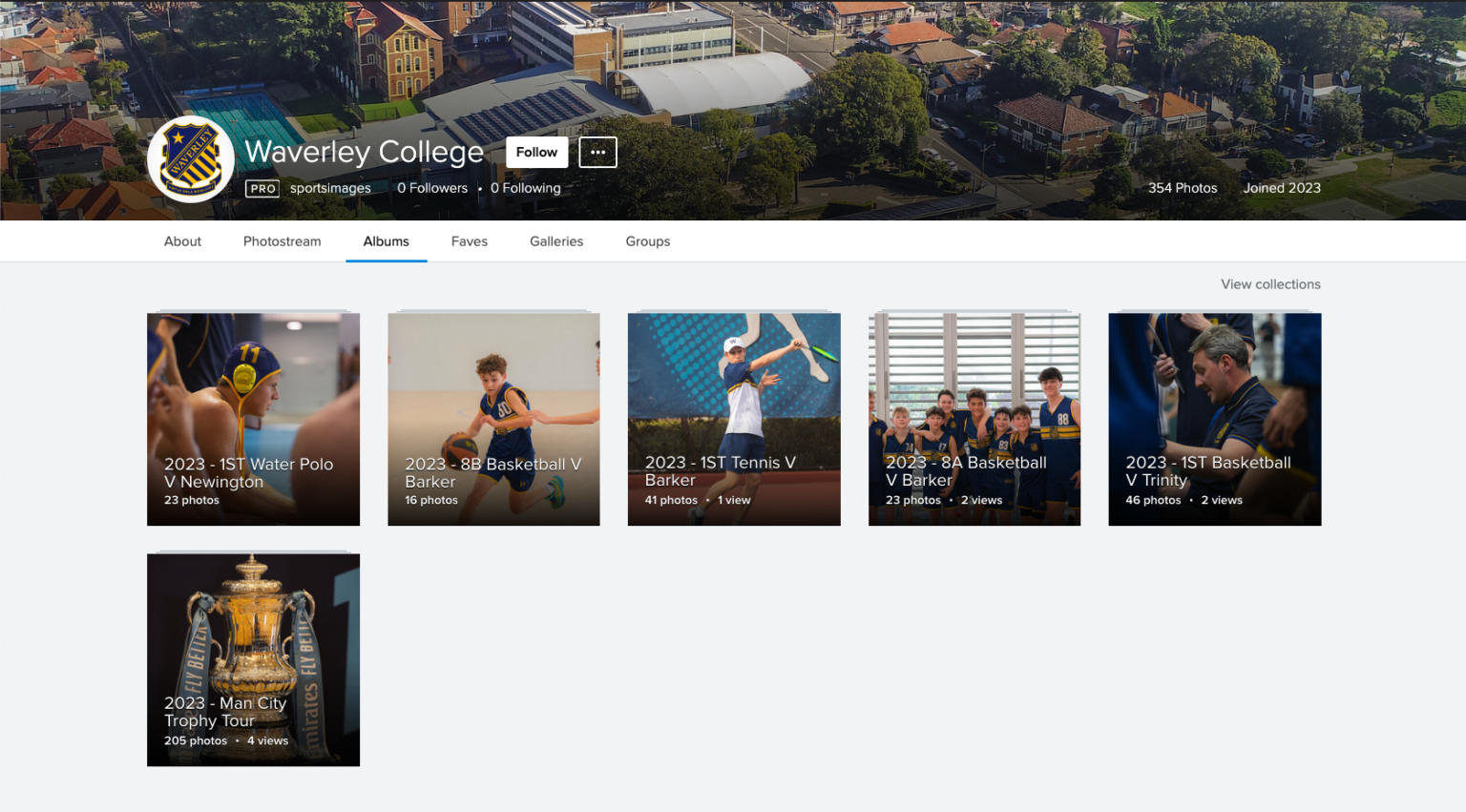The width and height of the screenshot is (1466, 812).
Task: Open the View collections link
Action: [x=1270, y=283]
